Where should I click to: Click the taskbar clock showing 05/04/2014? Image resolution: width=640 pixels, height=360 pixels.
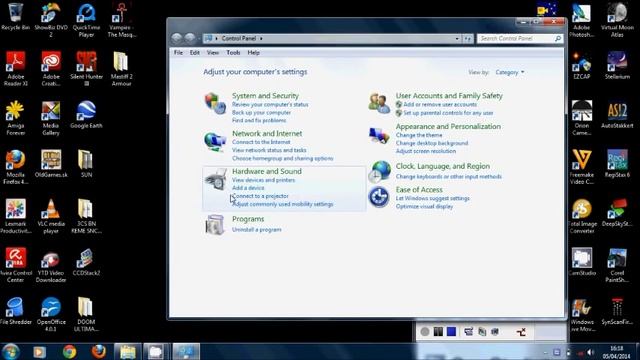[616, 352]
